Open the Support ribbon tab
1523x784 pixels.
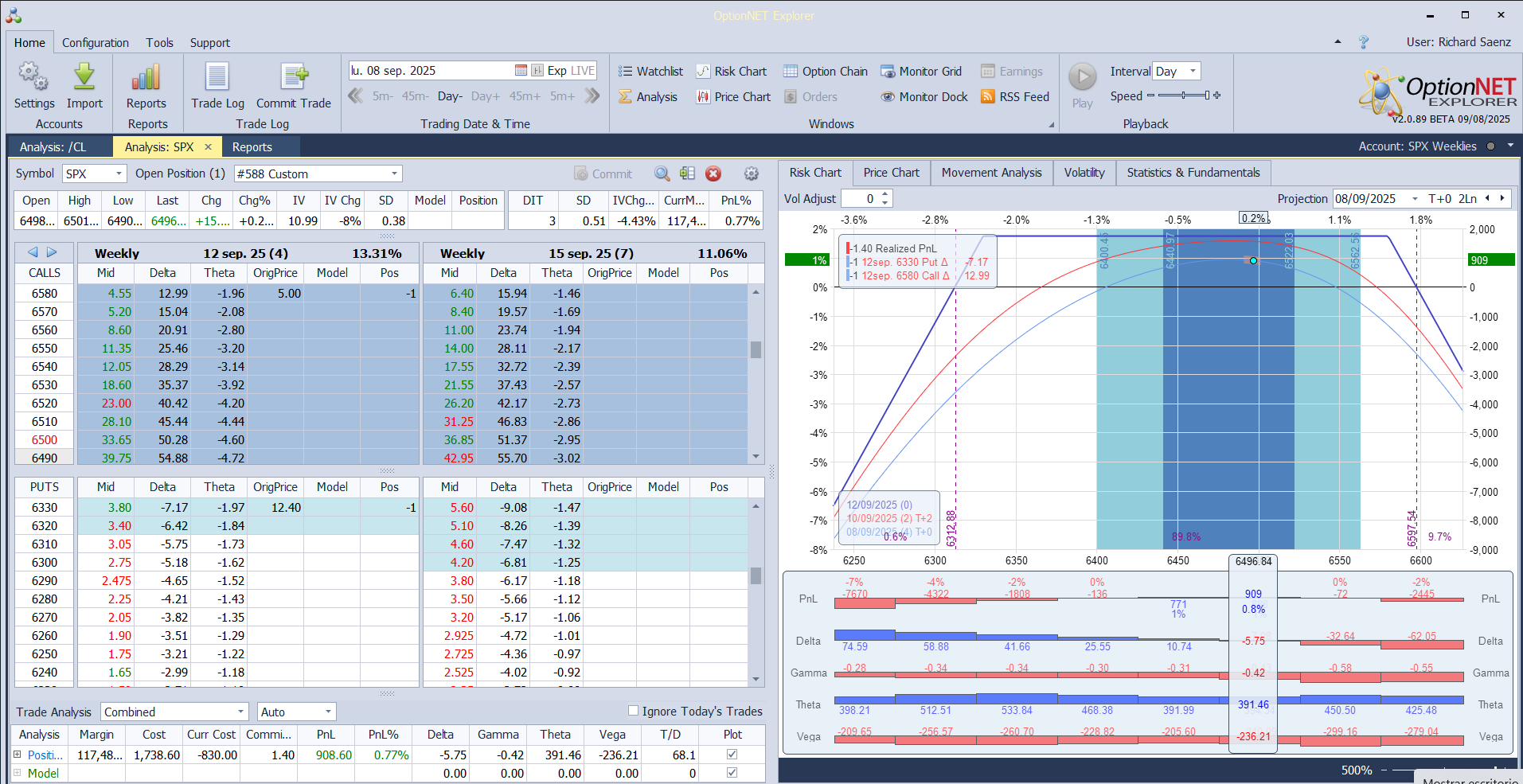click(210, 43)
